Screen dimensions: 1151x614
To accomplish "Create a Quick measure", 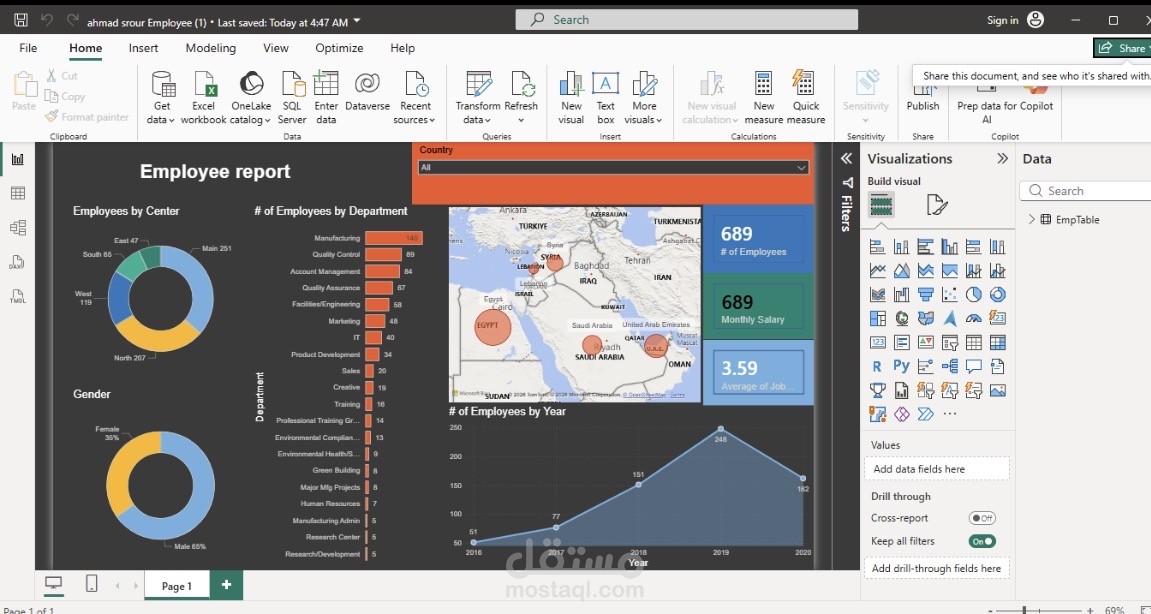I will [x=806, y=98].
